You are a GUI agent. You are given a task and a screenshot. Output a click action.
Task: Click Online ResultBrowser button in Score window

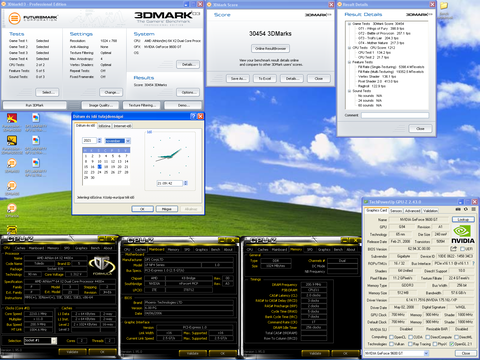(x=270, y=48)
